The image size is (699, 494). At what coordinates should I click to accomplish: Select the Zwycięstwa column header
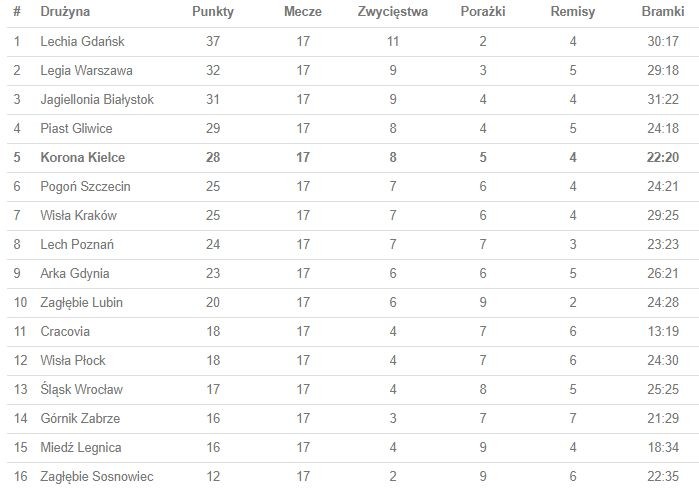click(x=392, y=12)
